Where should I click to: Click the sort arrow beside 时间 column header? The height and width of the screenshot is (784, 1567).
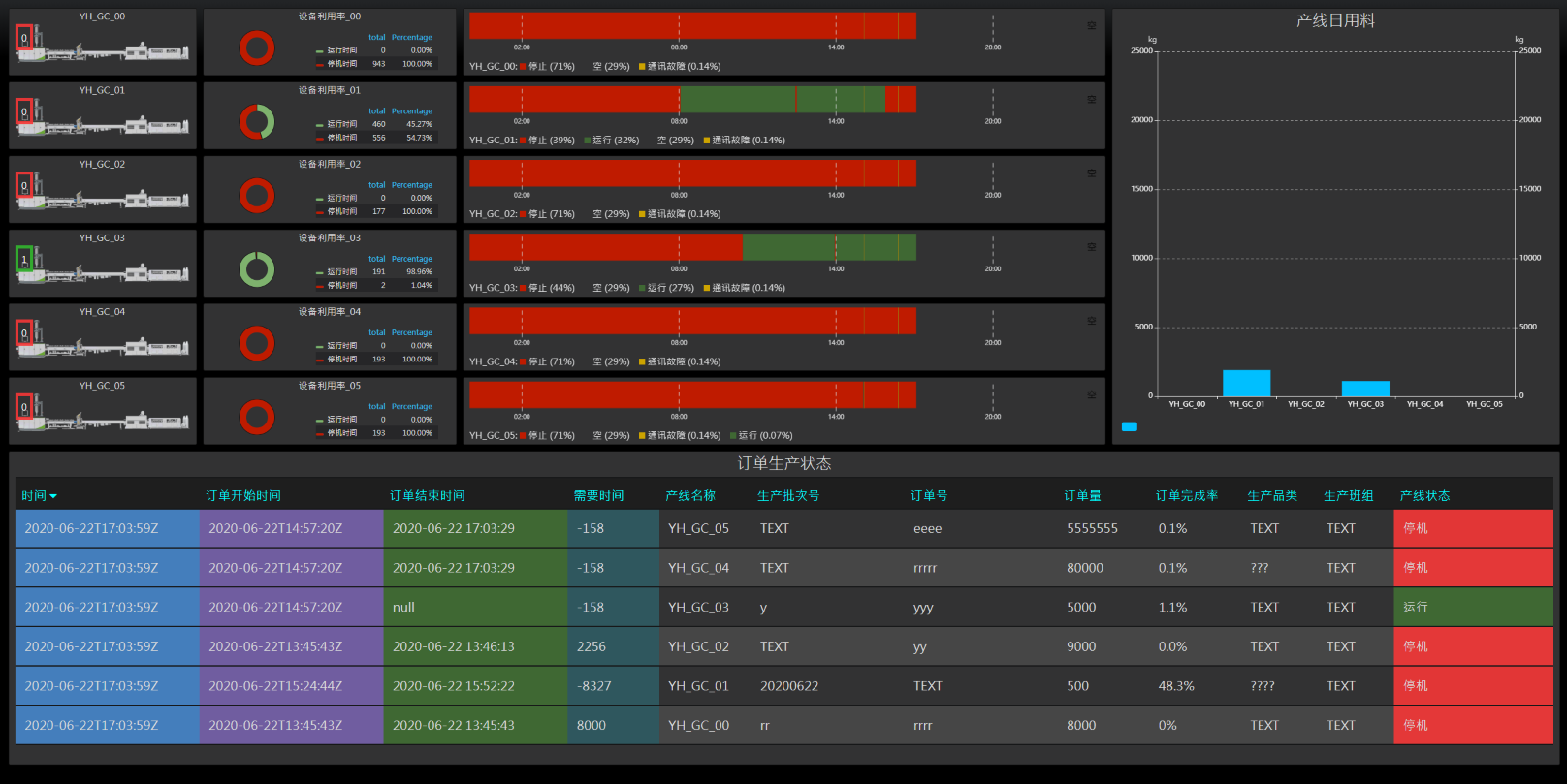(53, 496)
